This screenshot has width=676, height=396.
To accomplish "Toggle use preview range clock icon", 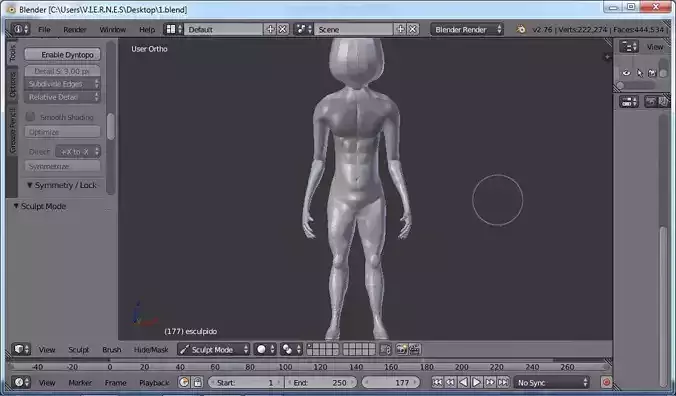I will coord(184,382).
